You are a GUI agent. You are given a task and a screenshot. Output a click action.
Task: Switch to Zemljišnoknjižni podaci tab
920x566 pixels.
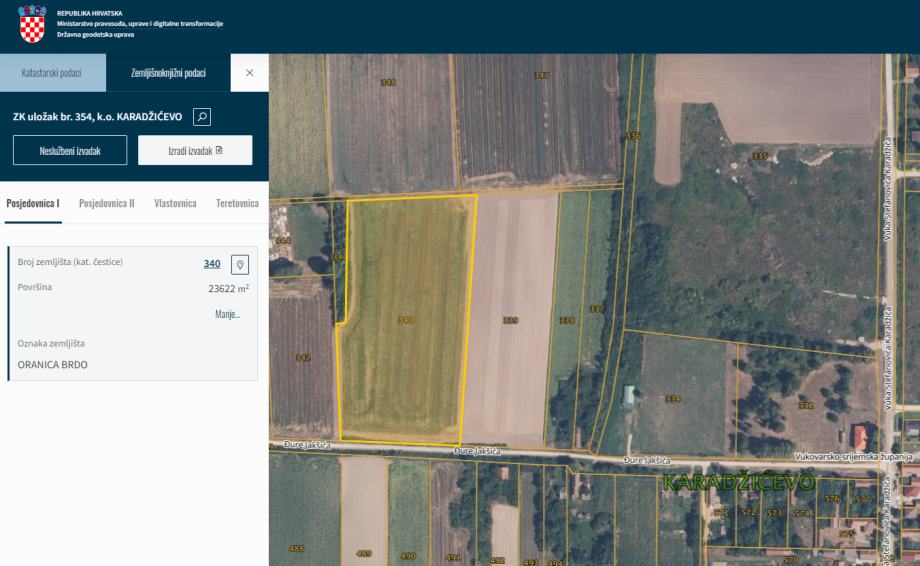point(168,73)
